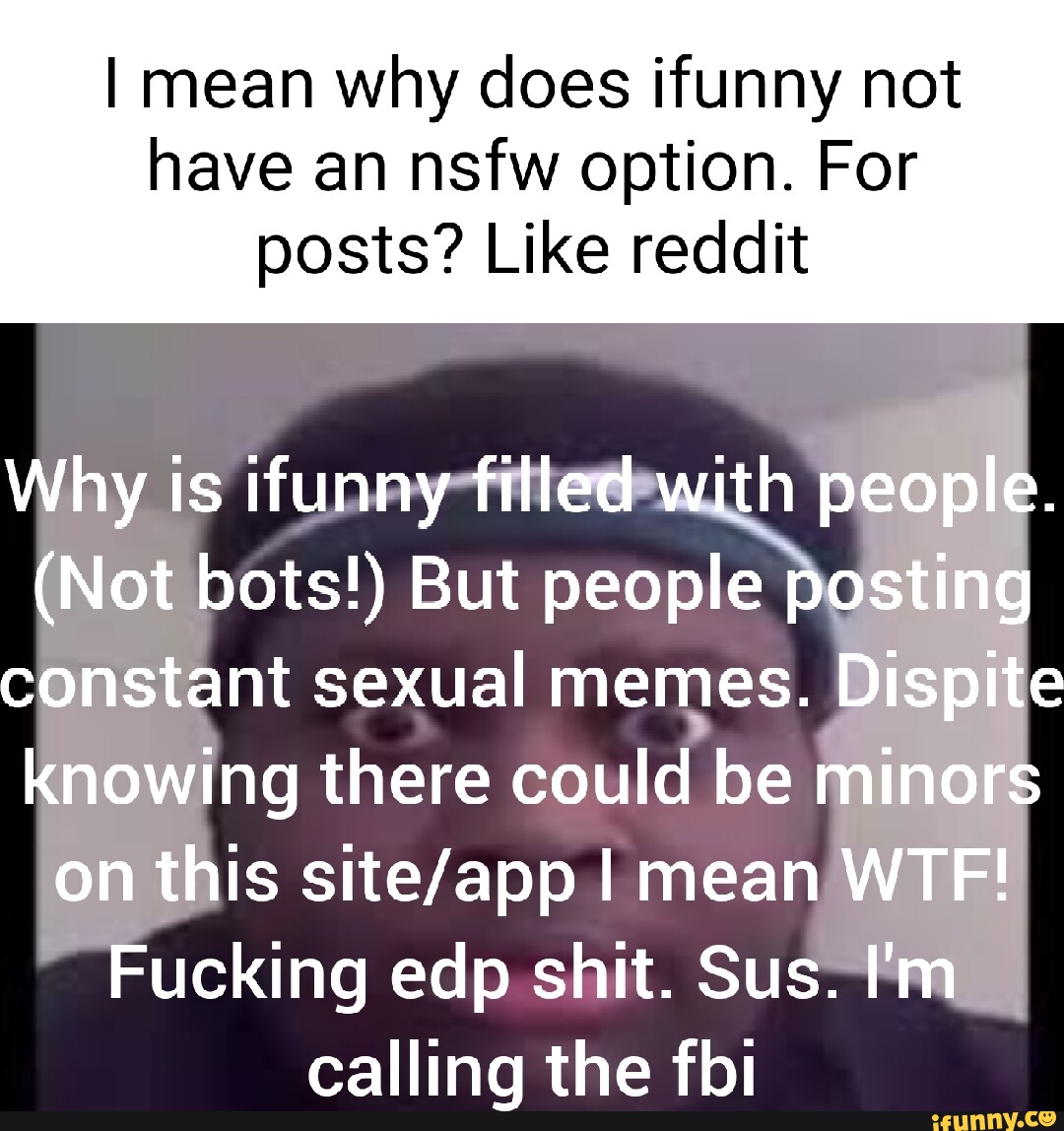
Task: Click the caption line ending with 'Sus. I'm'
Action: point(532,970)
